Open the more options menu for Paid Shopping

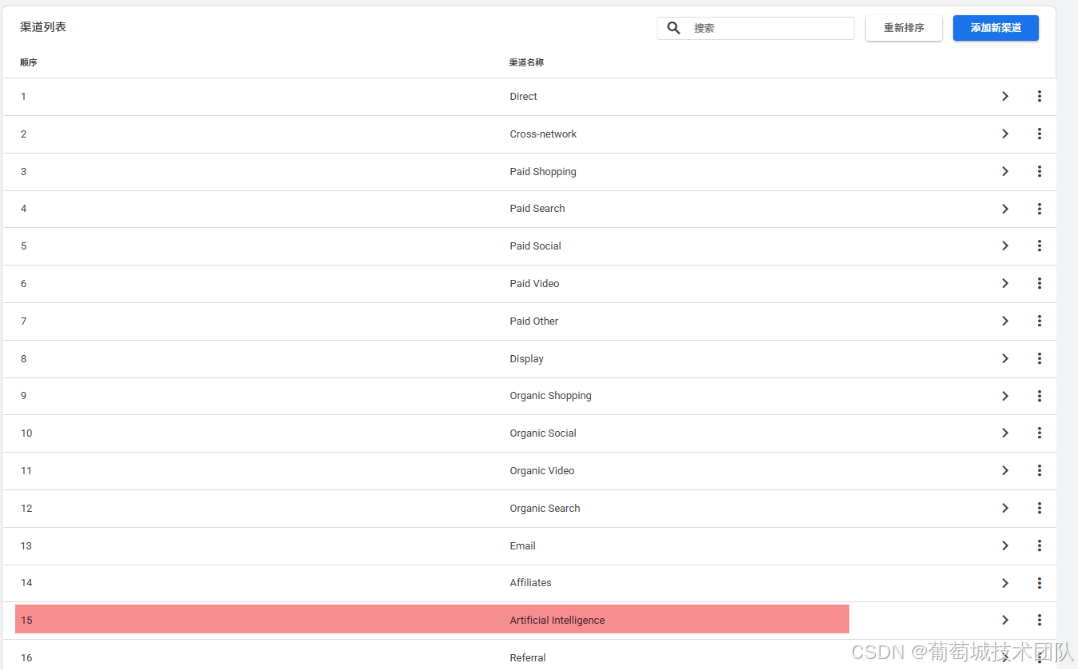[x=1039, y=171]
